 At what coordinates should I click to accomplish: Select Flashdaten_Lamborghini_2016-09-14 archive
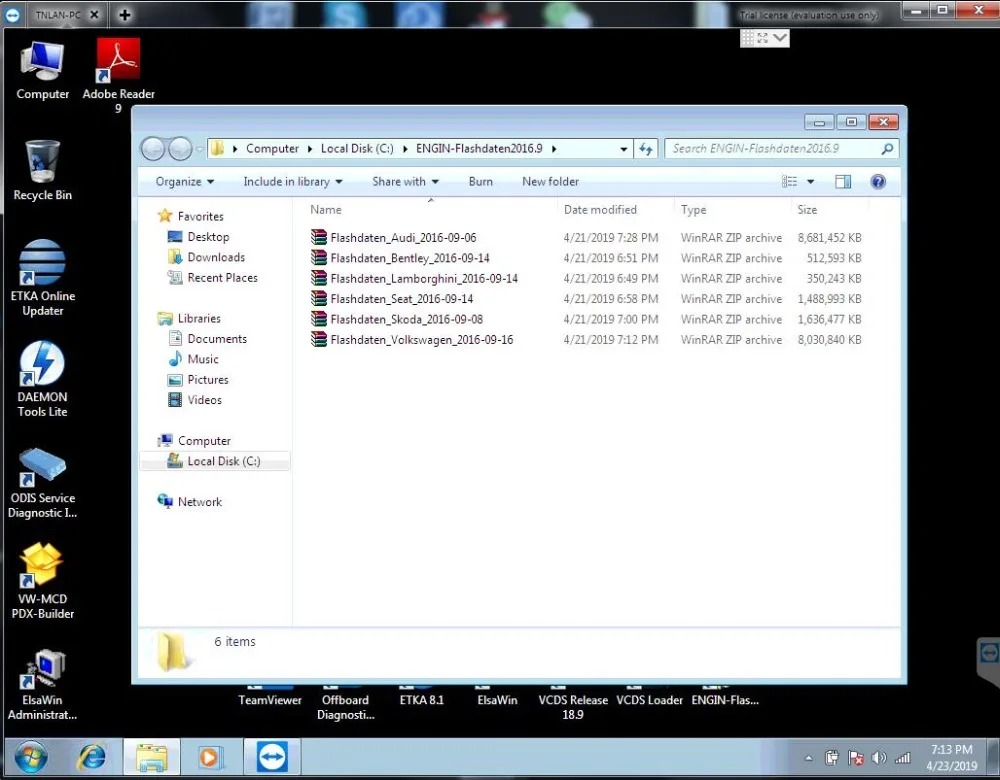(414, 279)
